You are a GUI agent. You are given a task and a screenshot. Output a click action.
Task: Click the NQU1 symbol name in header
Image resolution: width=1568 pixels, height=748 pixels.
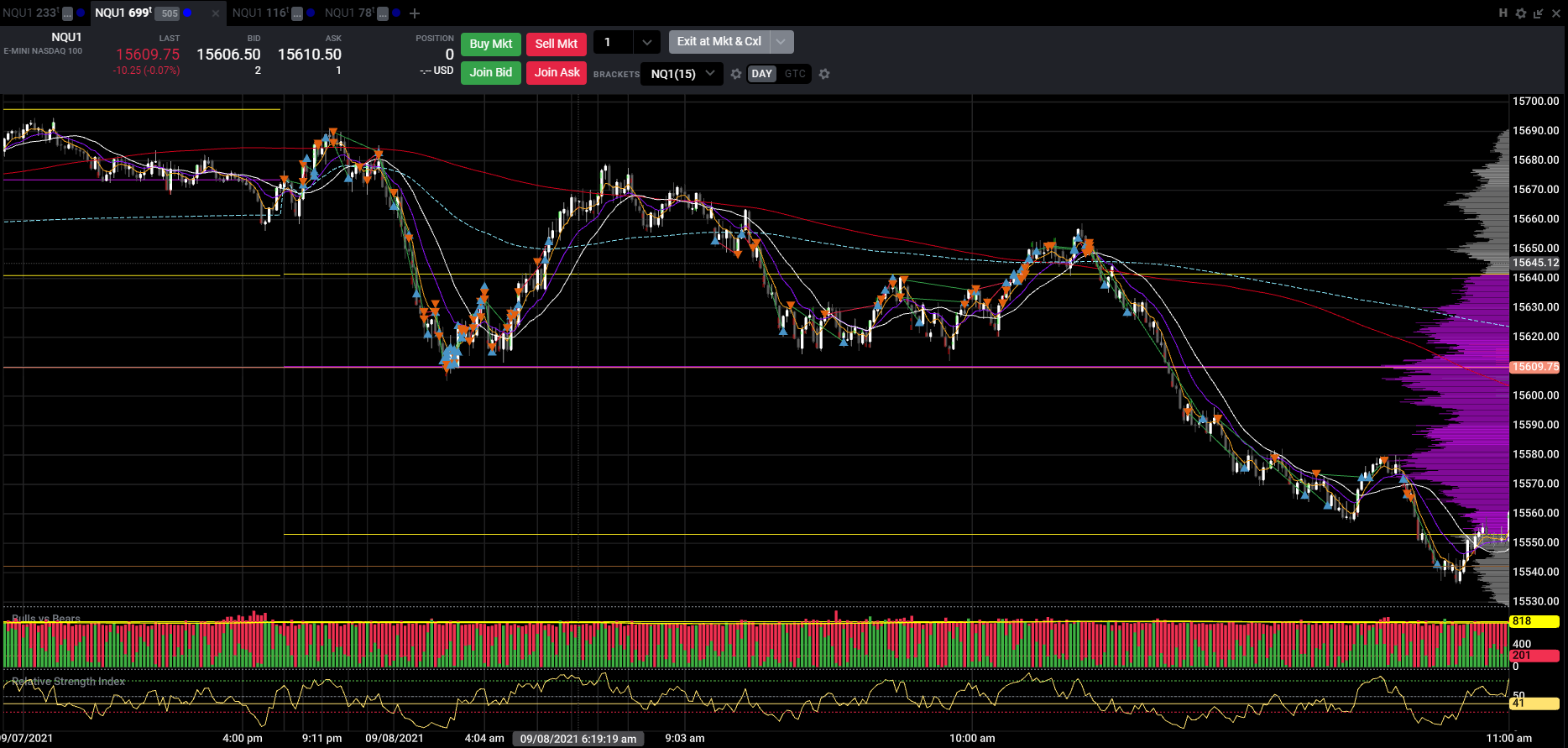coord(66,37)
